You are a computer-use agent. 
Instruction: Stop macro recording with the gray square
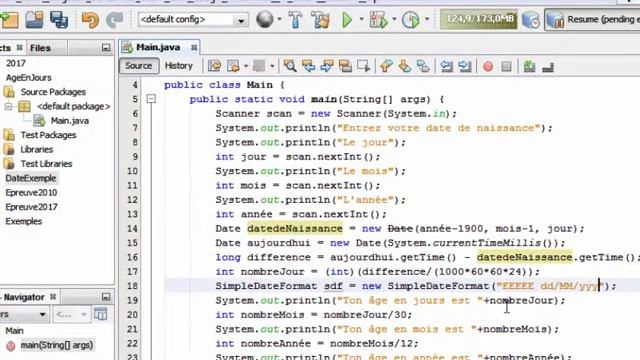click(506, 66)
